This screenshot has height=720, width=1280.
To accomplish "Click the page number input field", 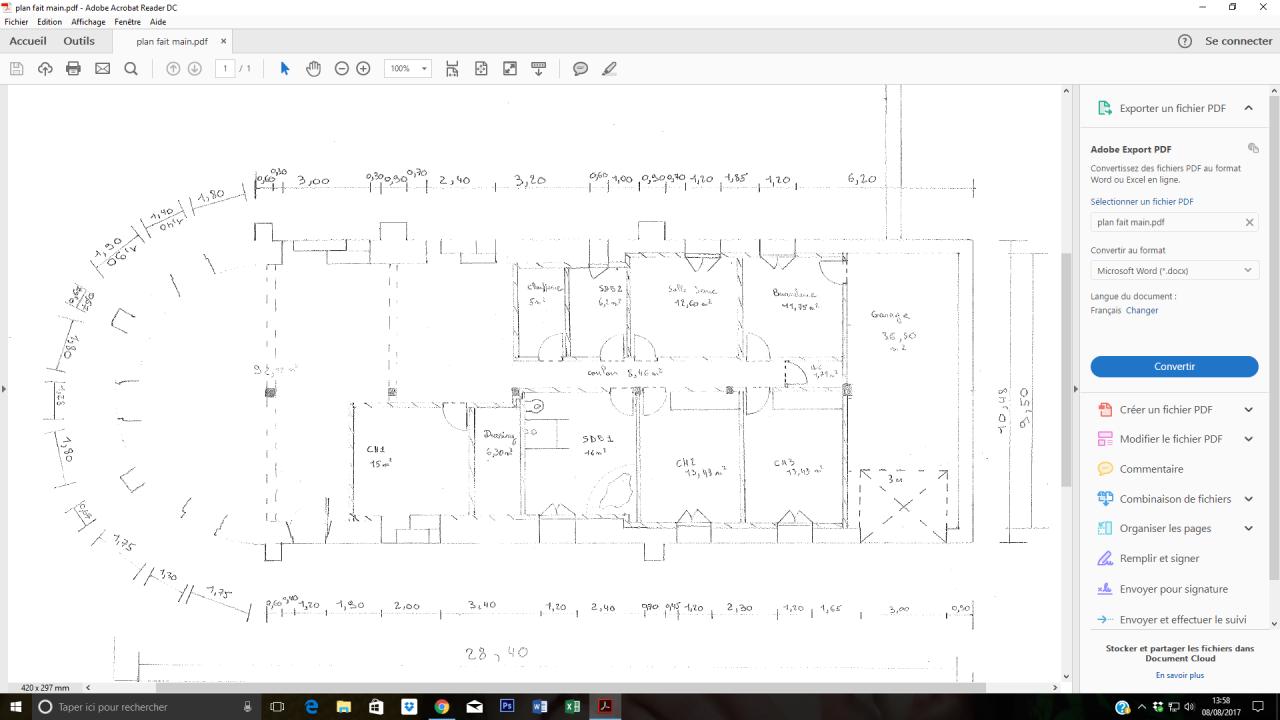I will tap(225, 68).
